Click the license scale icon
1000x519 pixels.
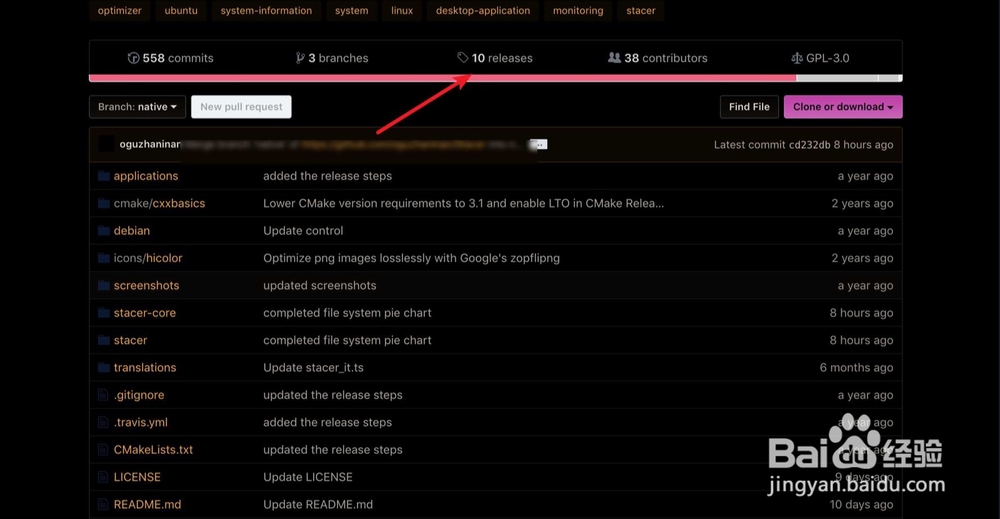pyautogui.click(x=797, y=58)
